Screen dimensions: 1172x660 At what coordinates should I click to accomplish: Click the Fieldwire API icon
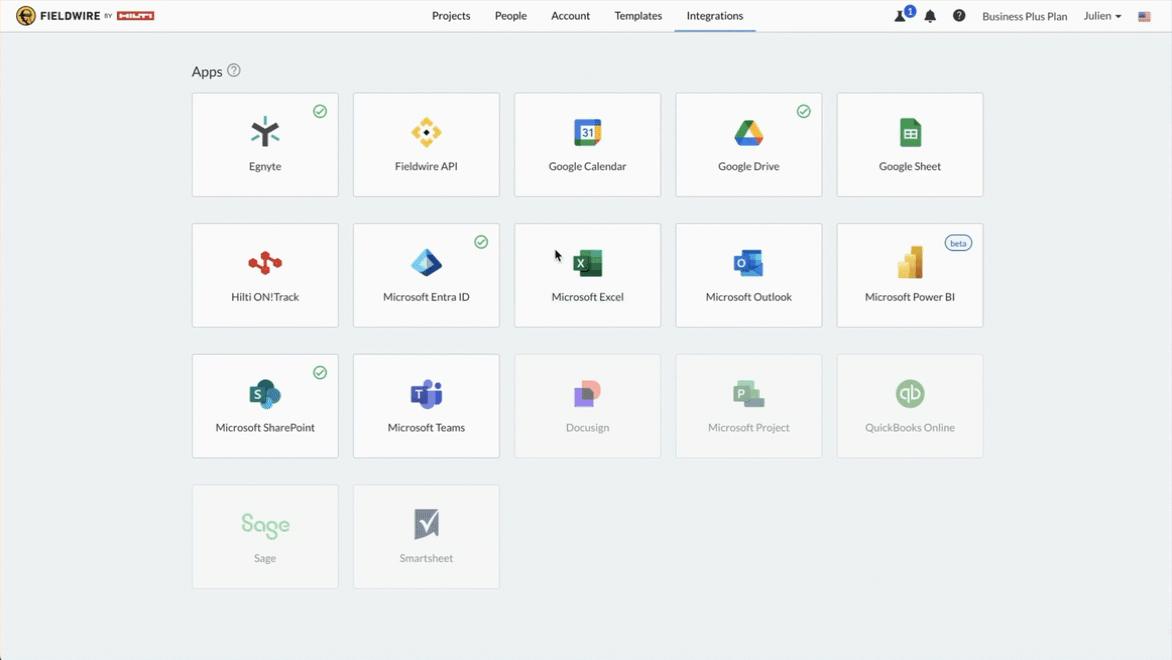tap(426, 132)
